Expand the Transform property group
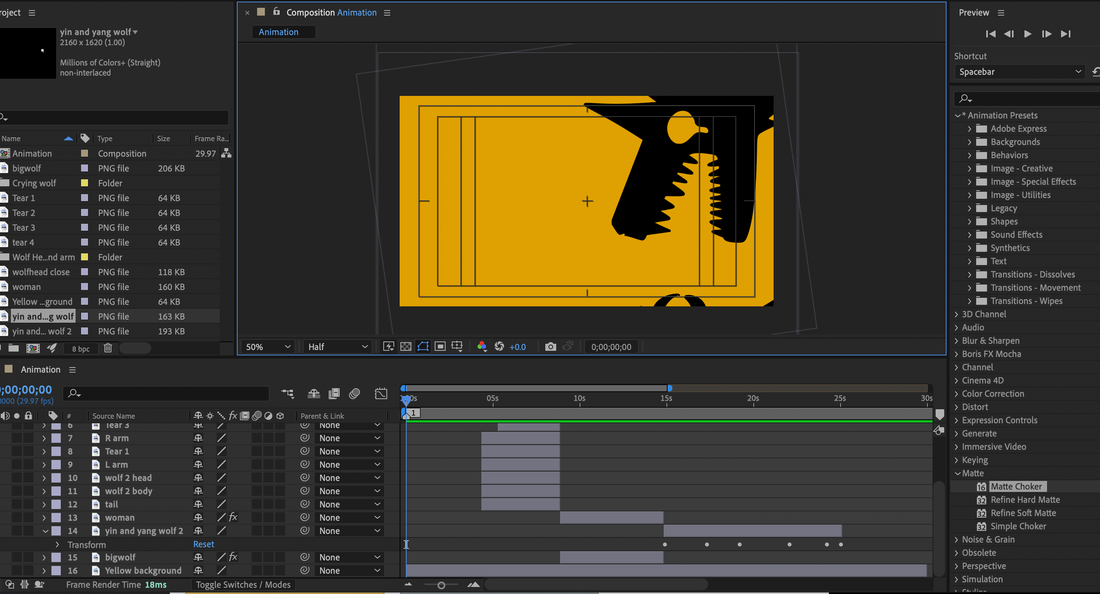This screenshot has width=1100, height=594. 58,544
